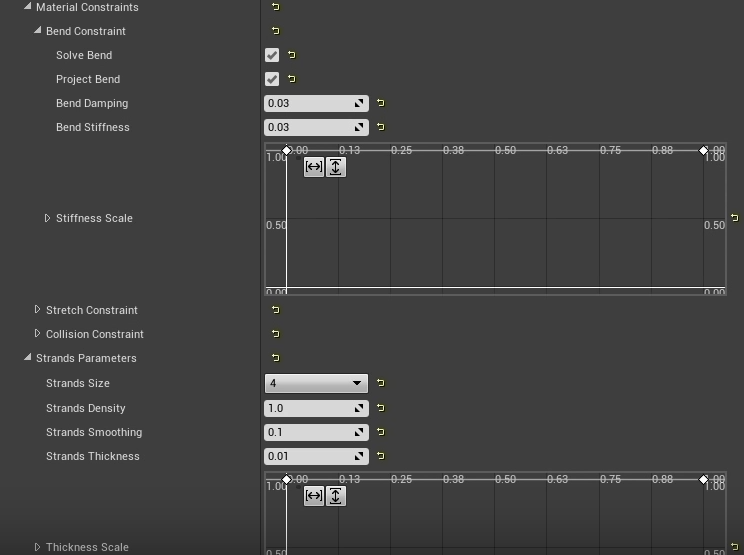Reset Strands Density to default
Image resolution: width=744 pixels, height=555 pixels.
coord(381,408)
